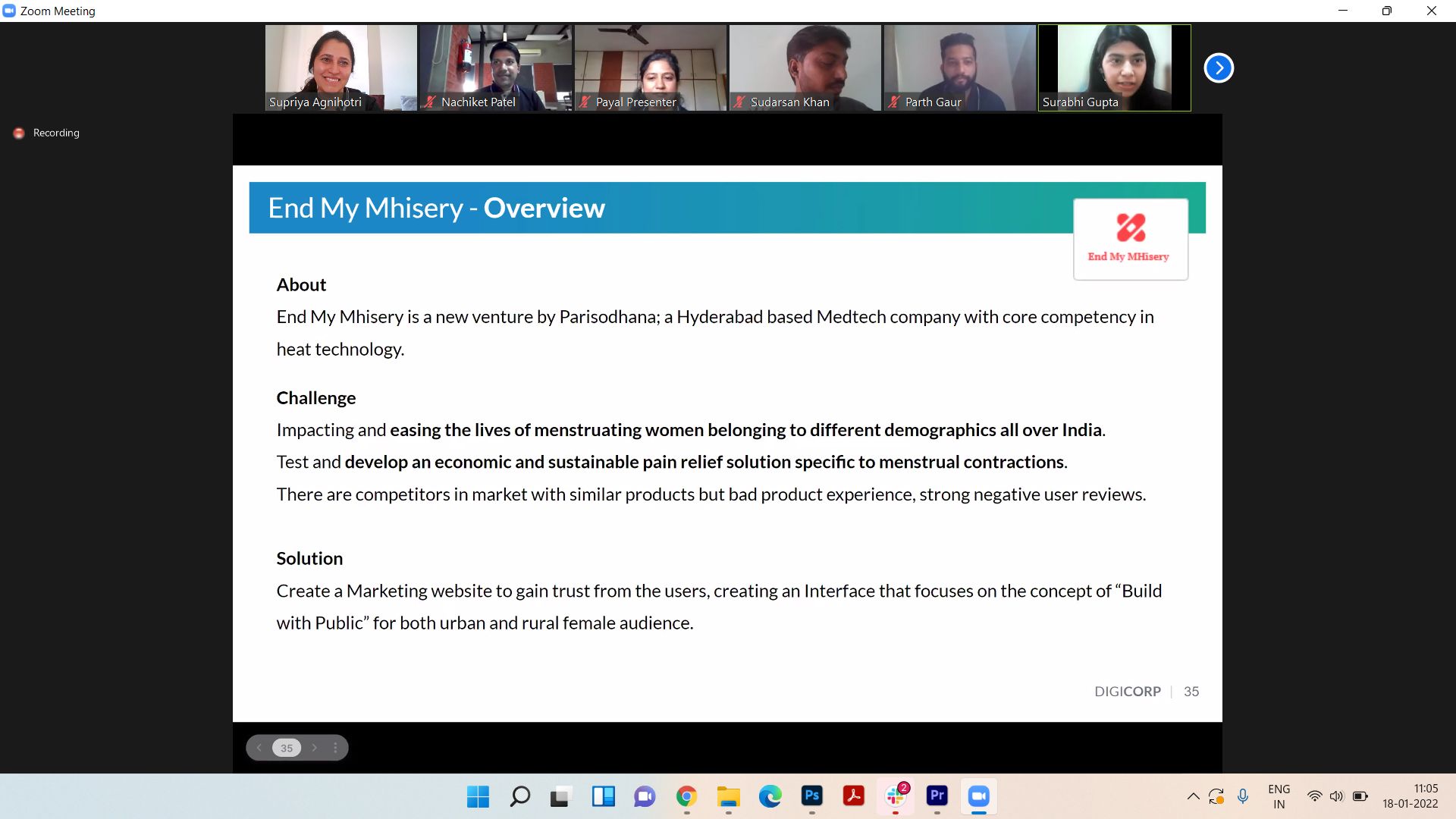This screenshot has width=1456, height=819.
Task: Open Adobe Premiere Pro from the taskbar
Action: click(x=937, y=796)
